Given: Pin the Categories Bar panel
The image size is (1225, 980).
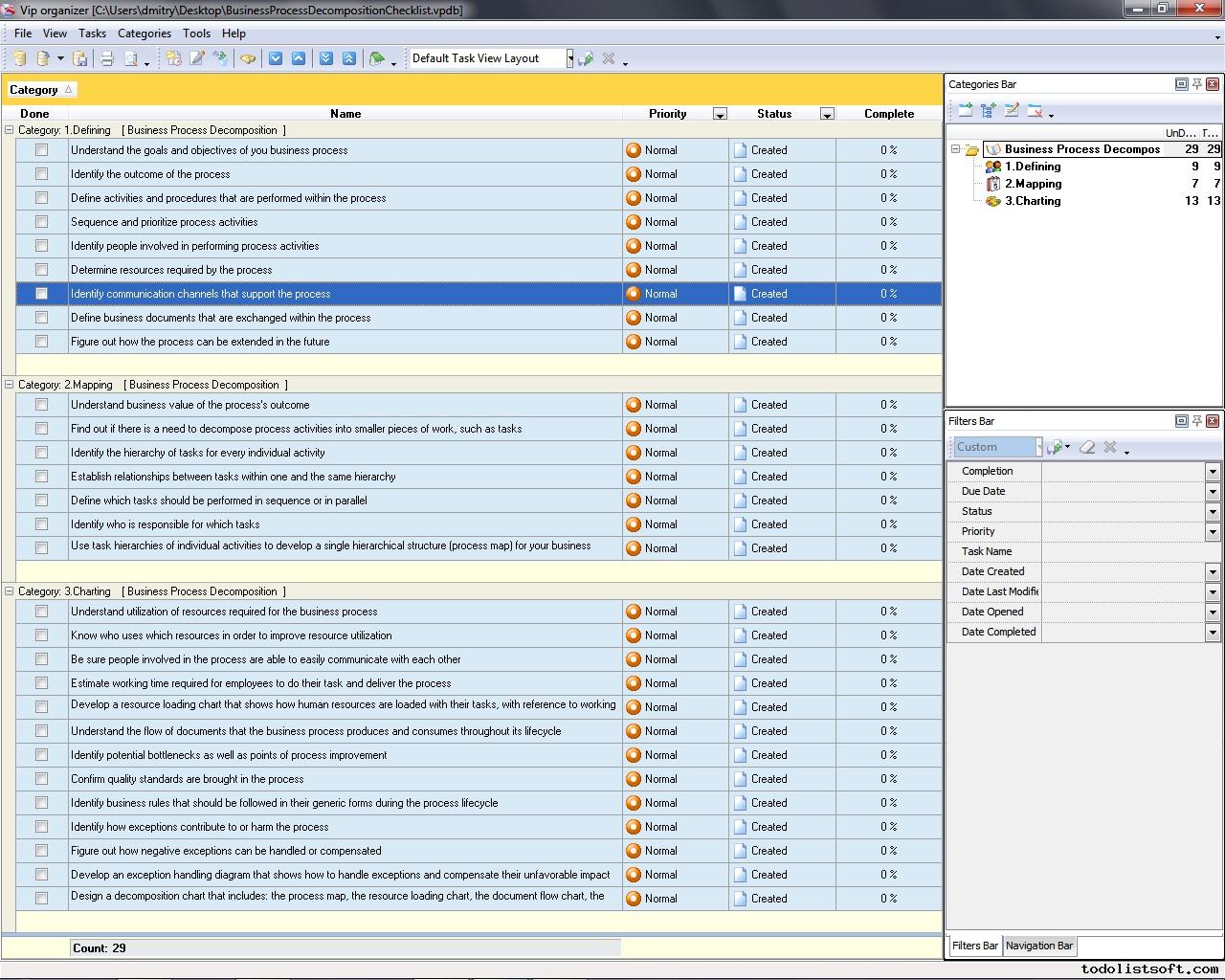Looking at the screenshot, I should point(1196,84).
